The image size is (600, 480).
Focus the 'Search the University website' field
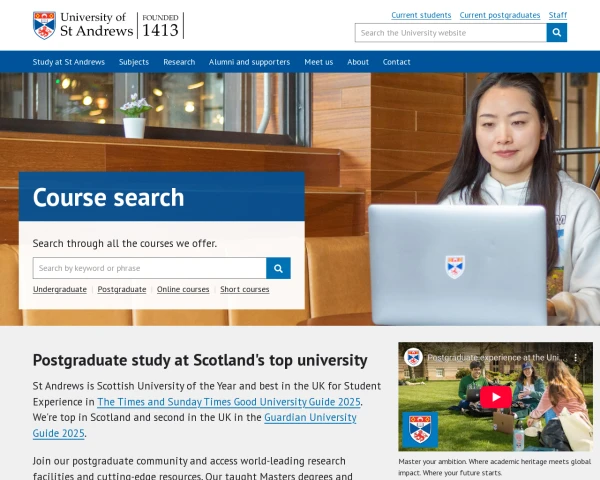450,33
